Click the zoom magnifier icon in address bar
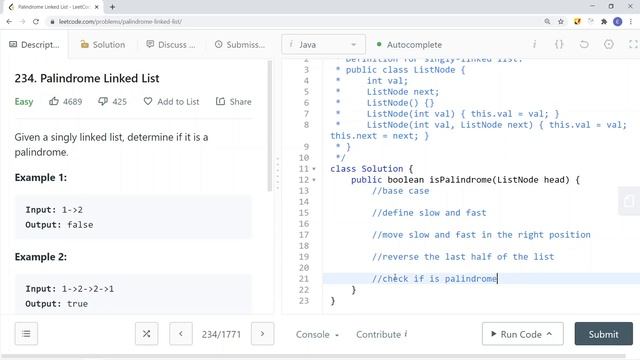The width and height of the screenshot is (640, 360). [x=547, y=22]
